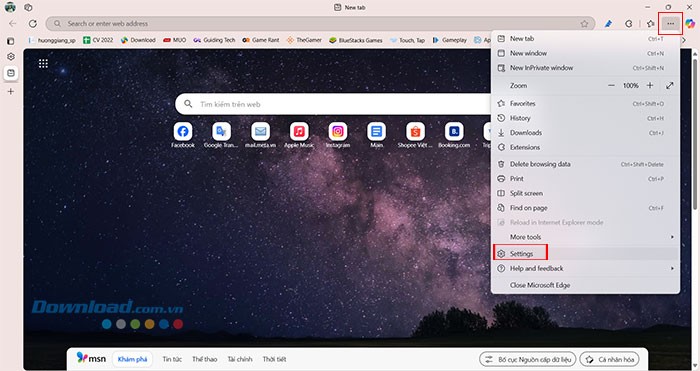Image resolution: width=700 pixels, height=371 pixels.
Task: Select the Khám phá tab
Action: (132, 359)
